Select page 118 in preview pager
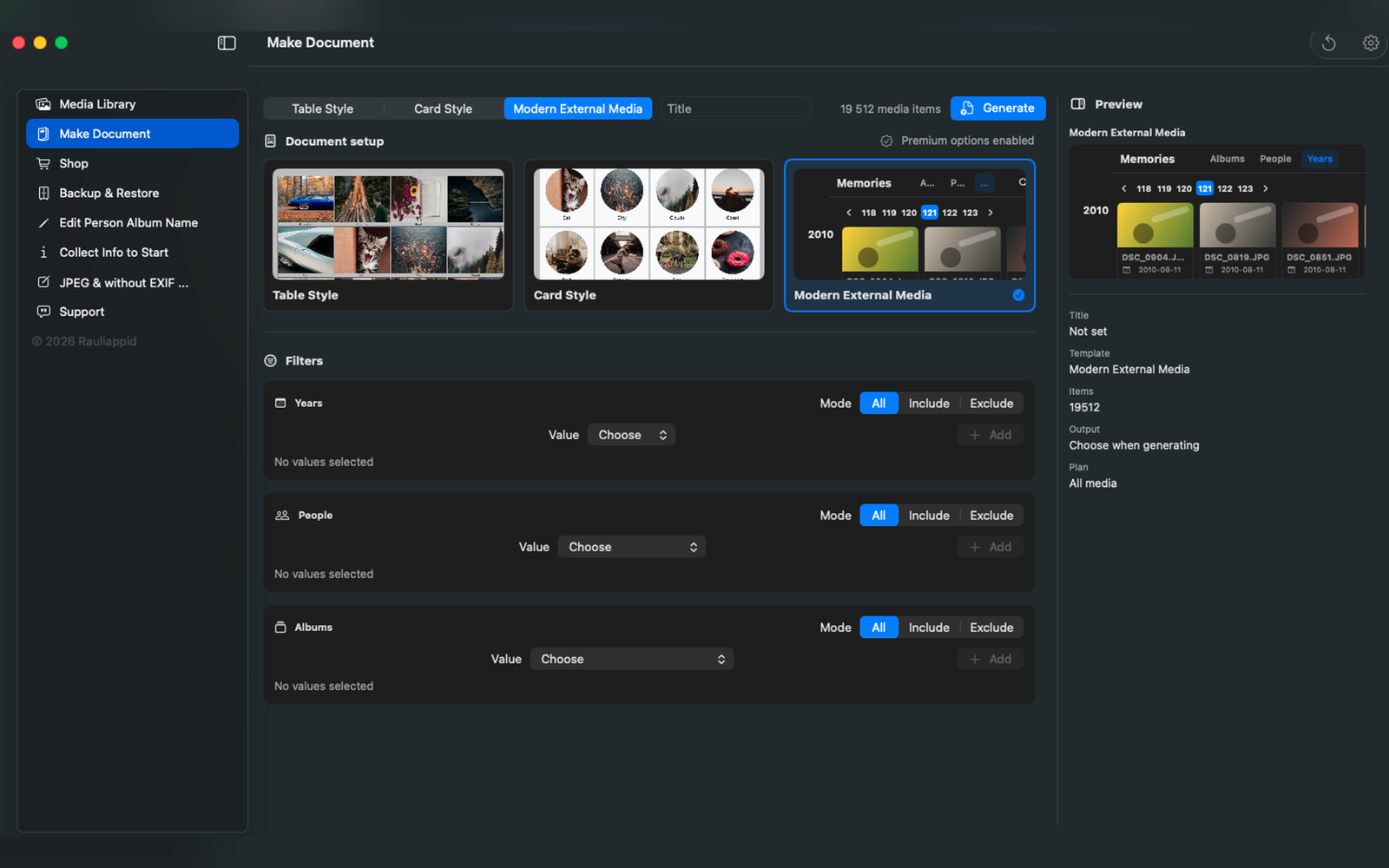The width and height of the screenshot is (1389, 868). pos(1143,188)
